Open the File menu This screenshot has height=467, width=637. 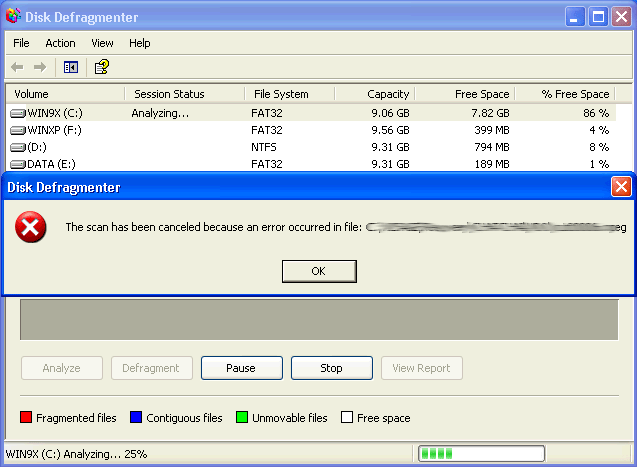tap(21, 43)
